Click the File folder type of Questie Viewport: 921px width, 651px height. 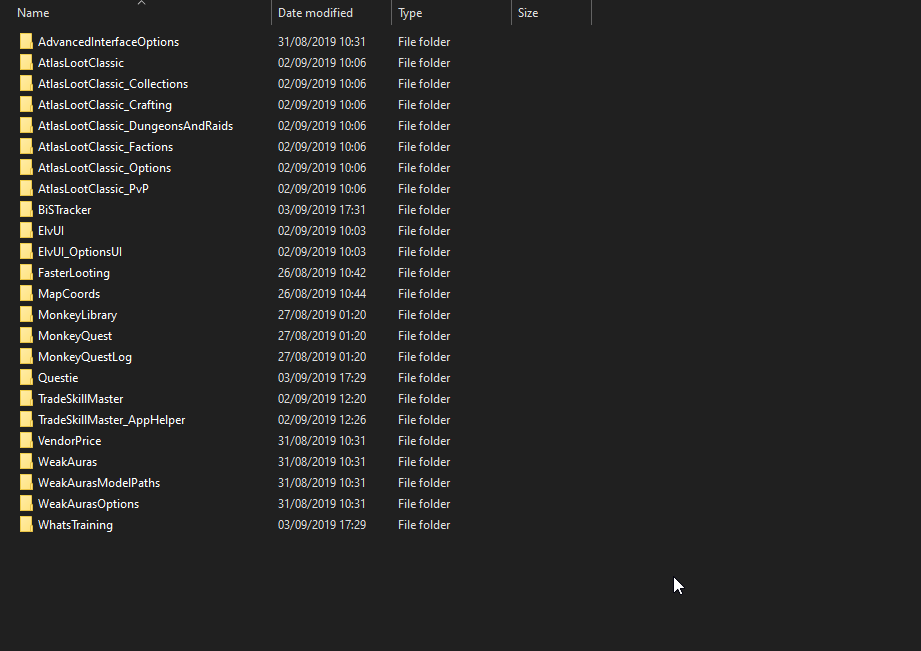(424, 378)
